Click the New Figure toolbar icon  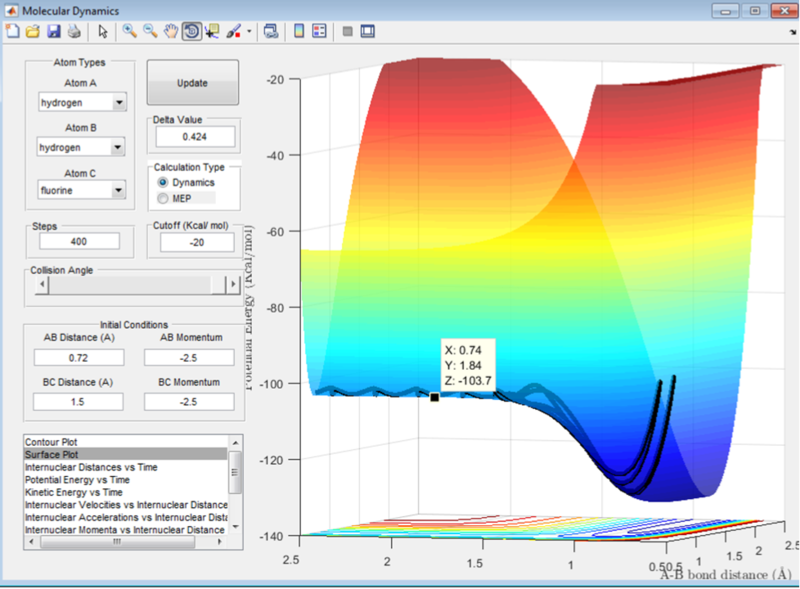click(12, 31)
